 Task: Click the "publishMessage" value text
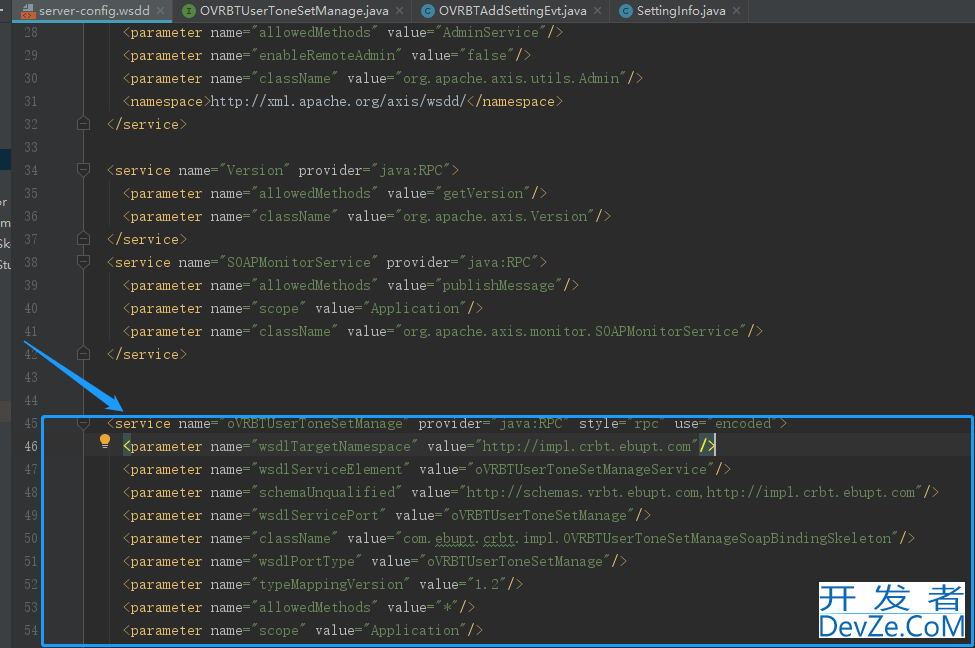point(499,285)
